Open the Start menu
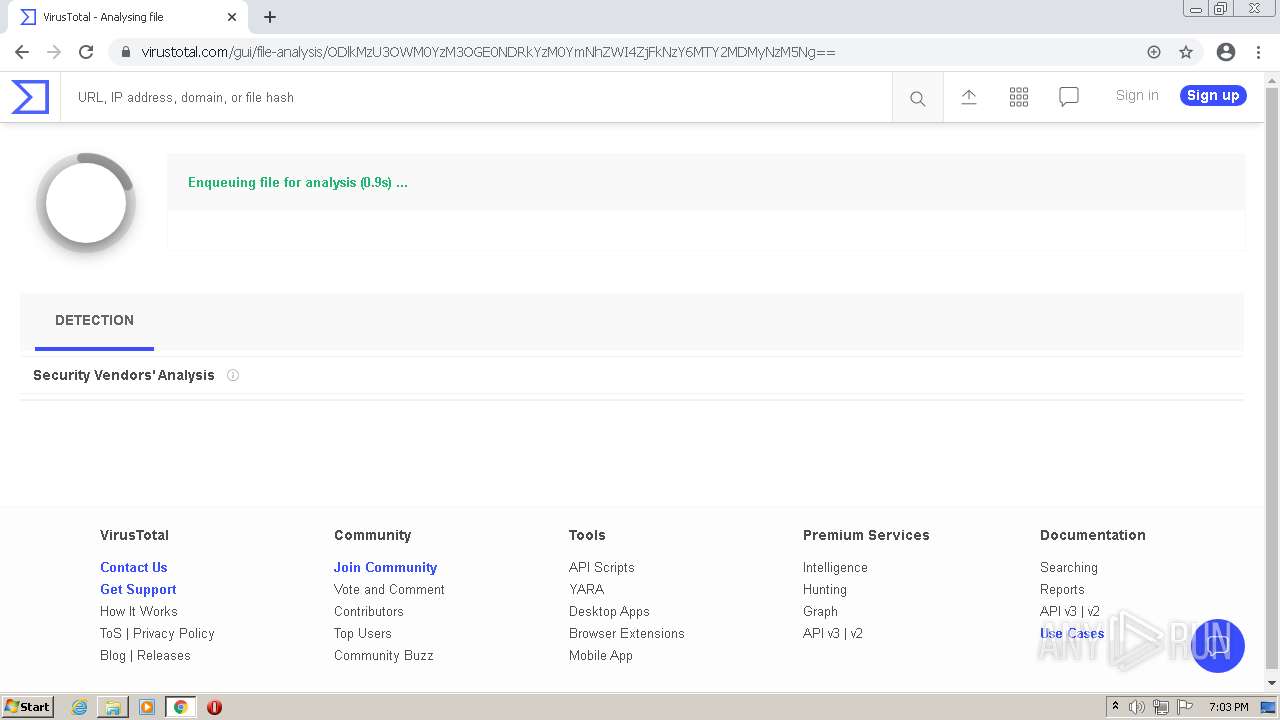Viewport: 1280px width, 720px height. pyautogui.click(x=28, y=707)
